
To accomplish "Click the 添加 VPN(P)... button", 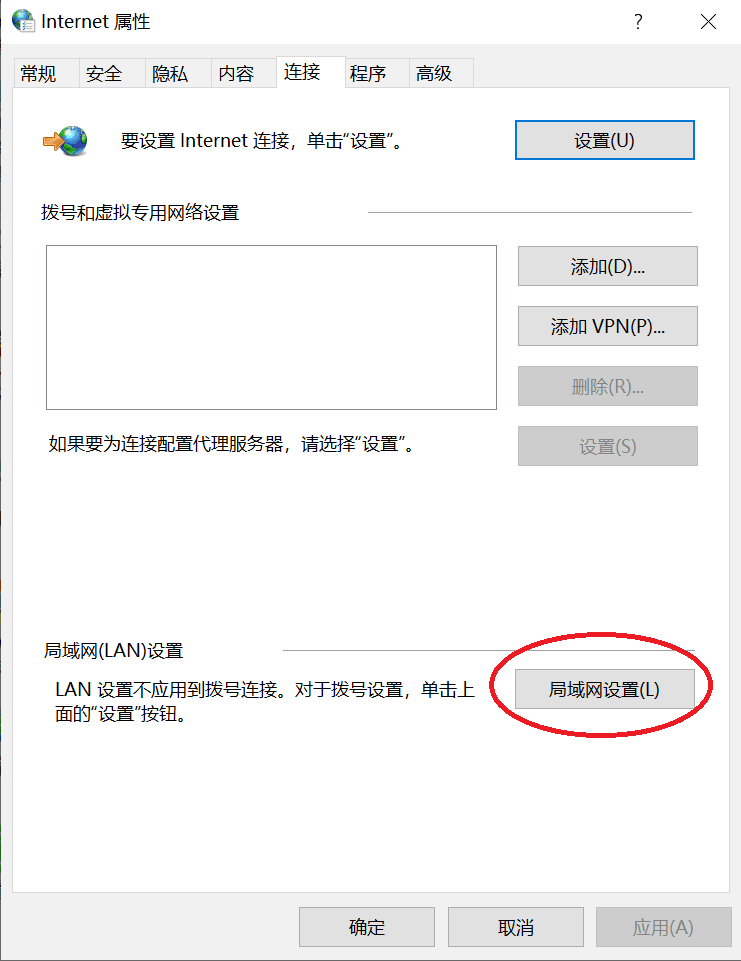I will tap(607, 326).
